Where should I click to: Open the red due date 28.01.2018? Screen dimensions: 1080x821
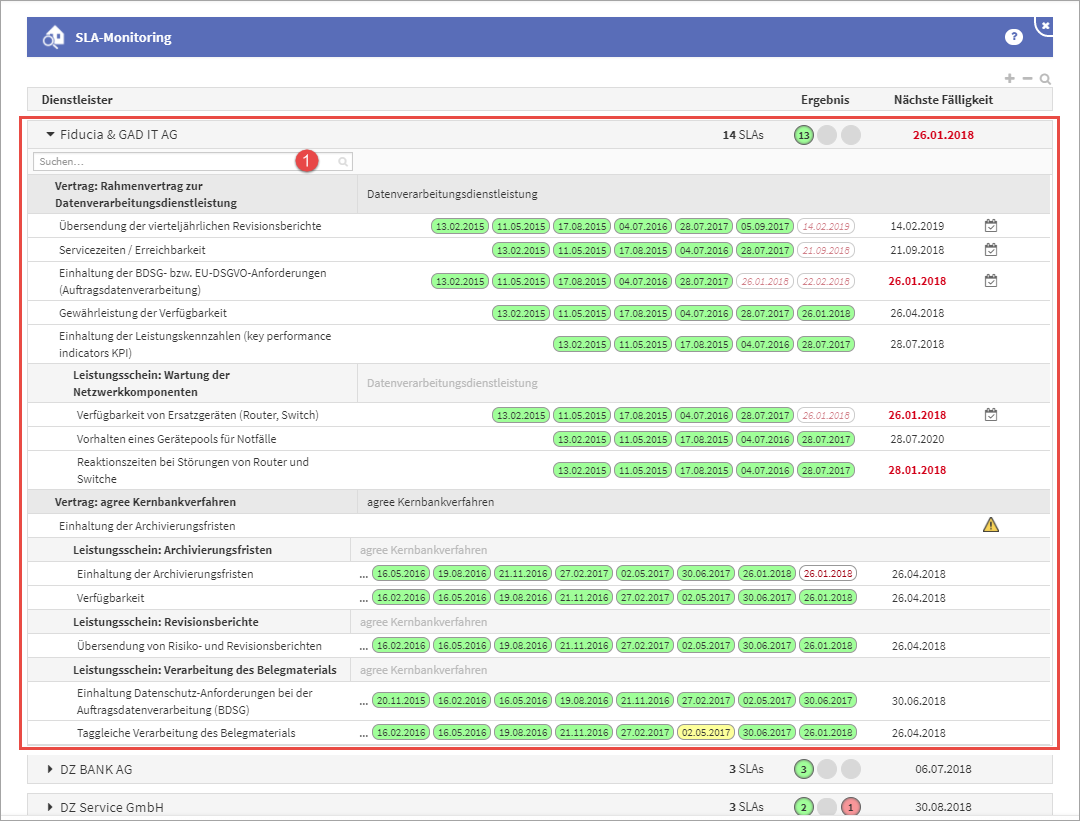pyautogui.click(x=918, y=470)
